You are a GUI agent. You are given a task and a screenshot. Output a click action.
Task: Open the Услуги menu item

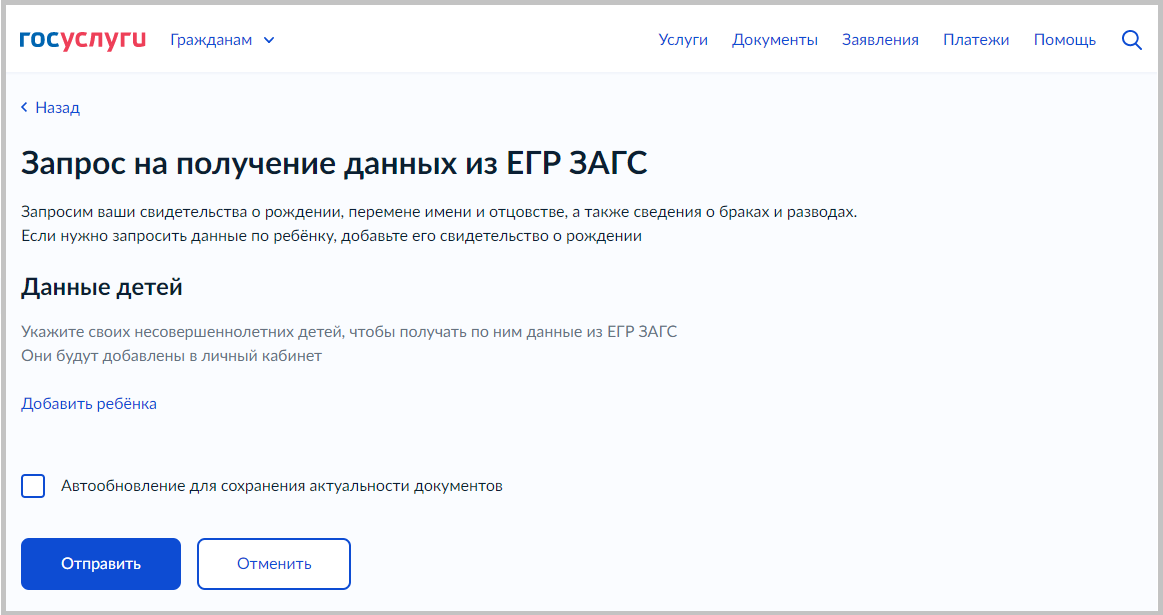[683, 40]
